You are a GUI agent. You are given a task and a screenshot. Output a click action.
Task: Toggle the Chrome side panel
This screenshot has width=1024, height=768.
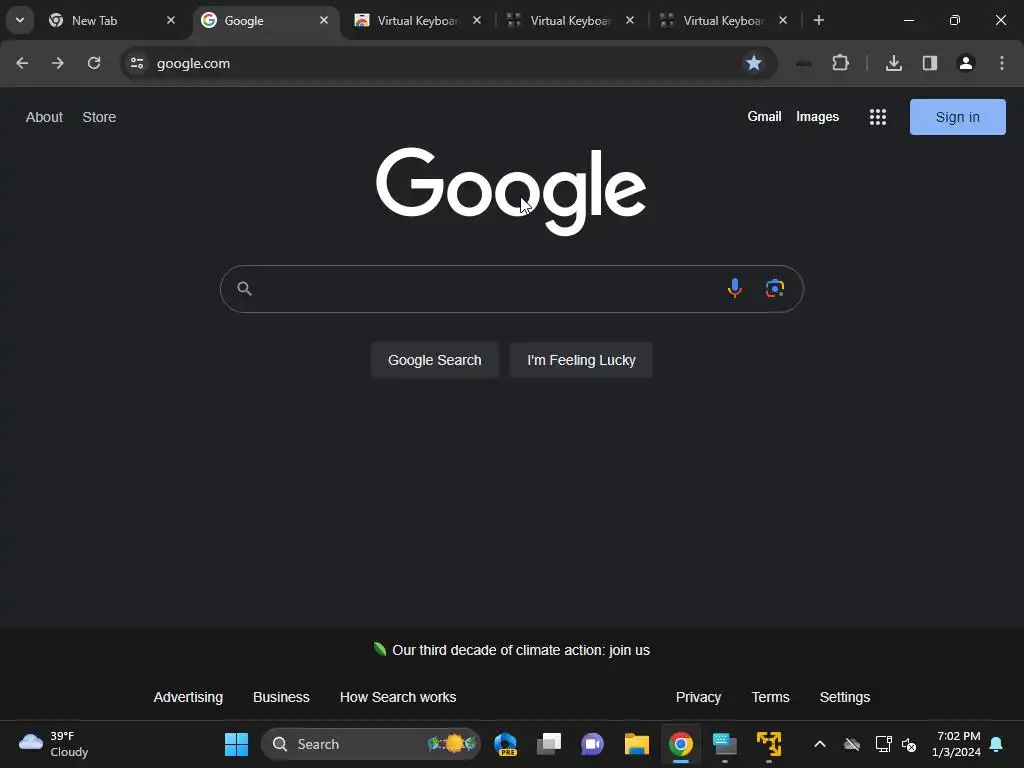(x=930, y=63)
